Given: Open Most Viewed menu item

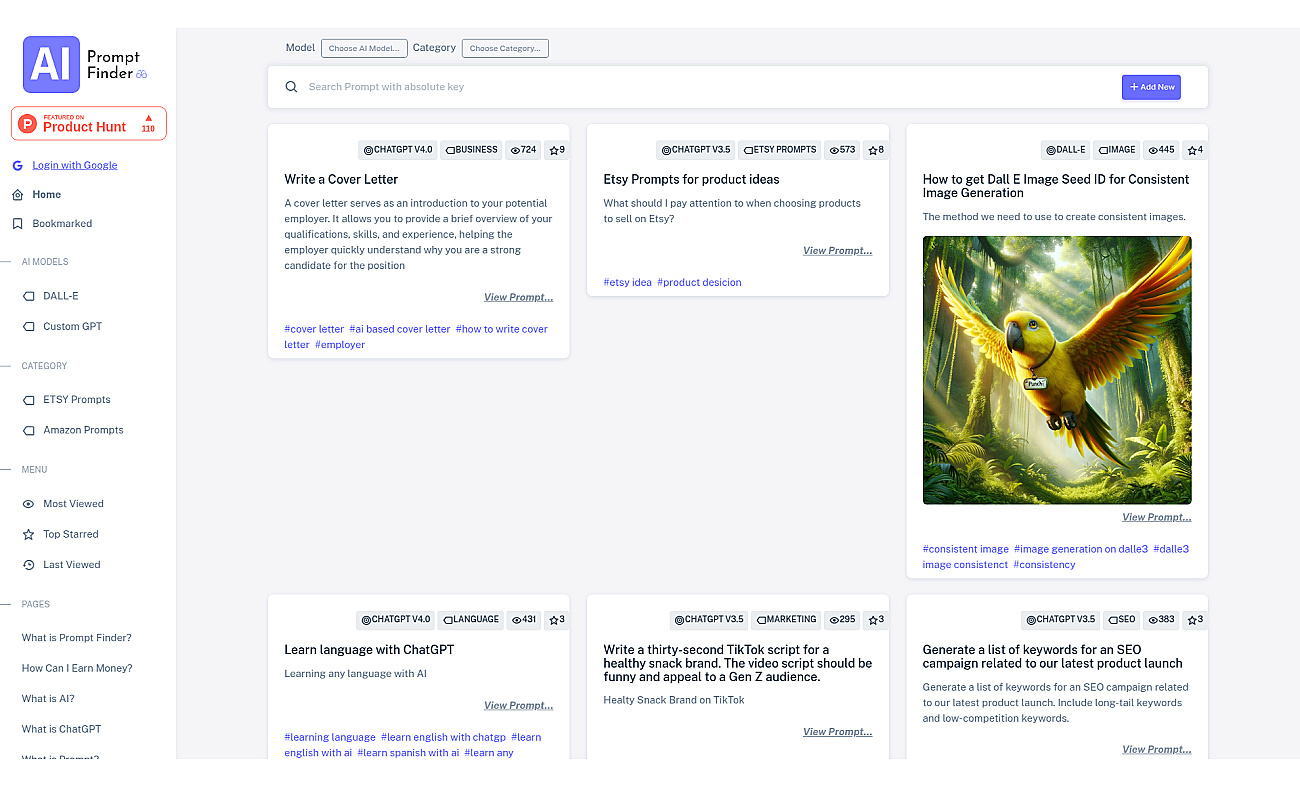Looking at the screenshot, I should coord(73,504).
